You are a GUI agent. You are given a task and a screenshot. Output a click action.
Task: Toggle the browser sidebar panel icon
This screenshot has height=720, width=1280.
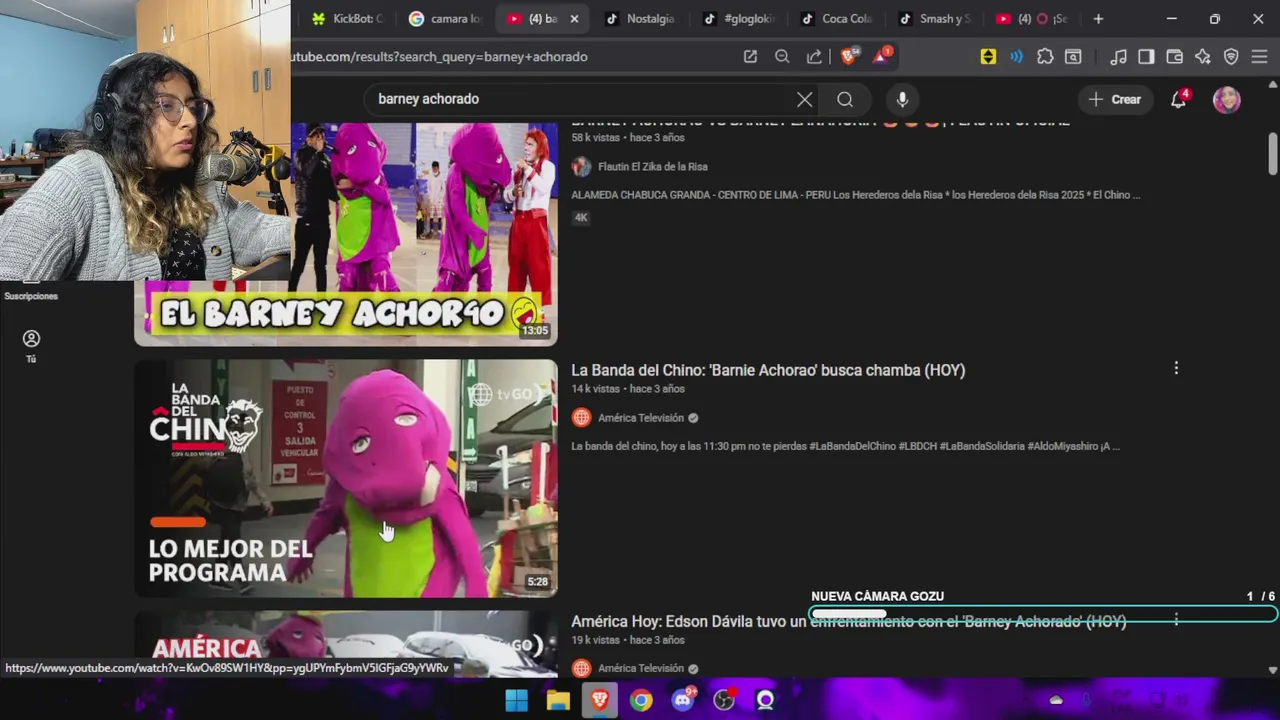click(x=1146, y=57)
